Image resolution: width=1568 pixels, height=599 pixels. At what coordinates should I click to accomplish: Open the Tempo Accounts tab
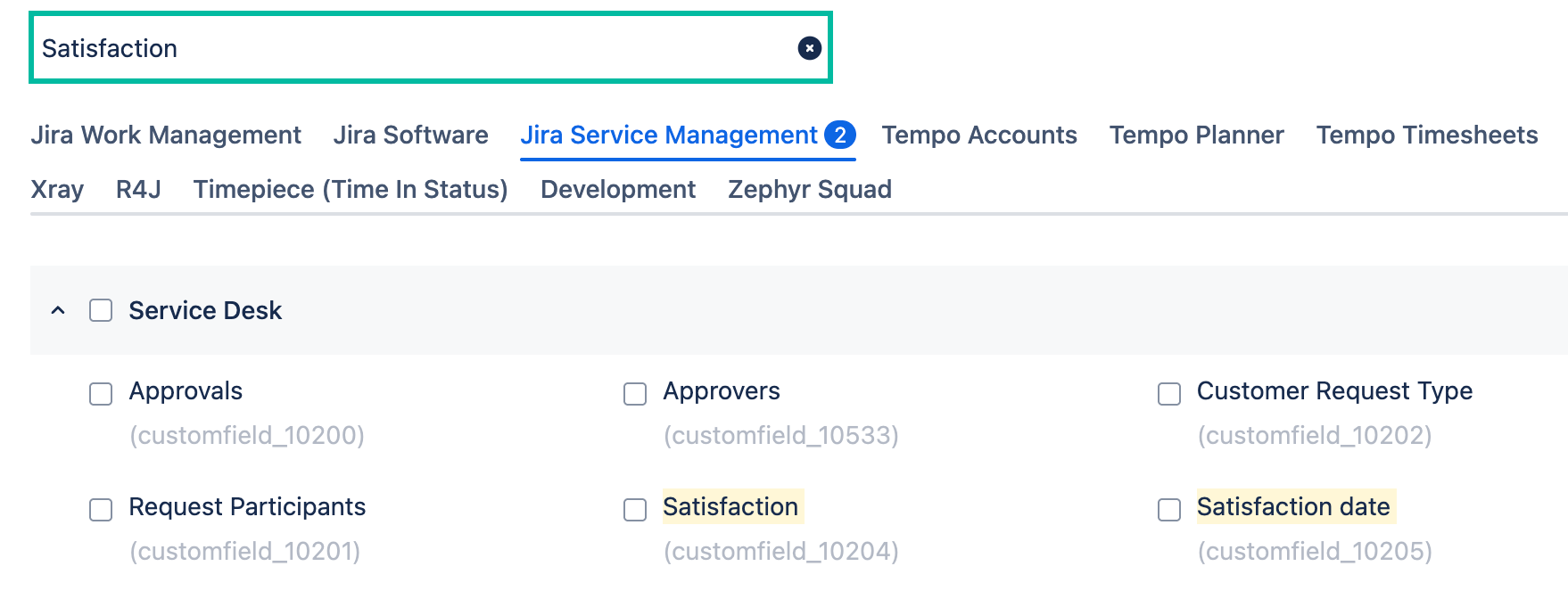(x=979, y=135)
